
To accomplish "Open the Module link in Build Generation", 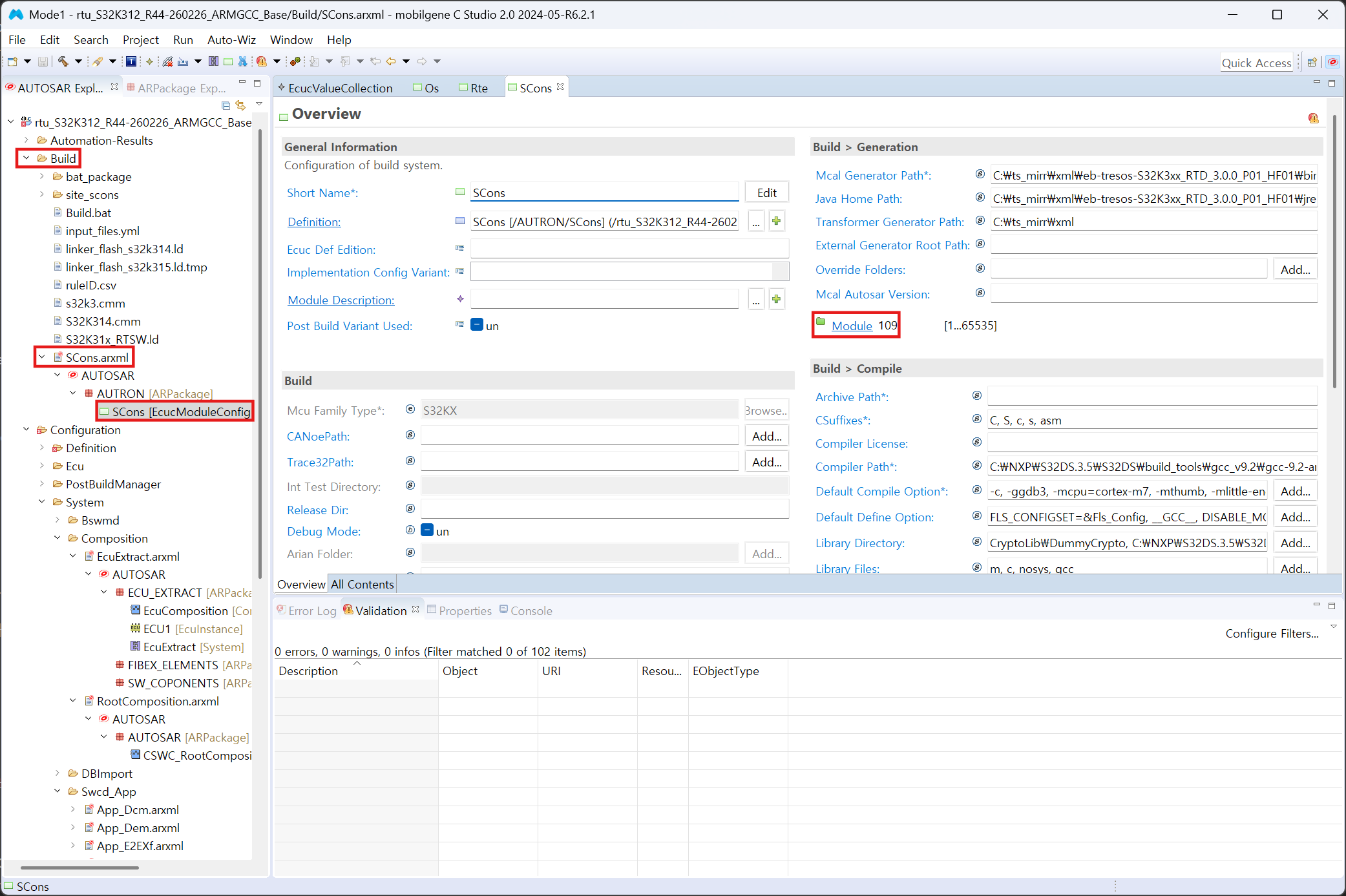I will point(852,326).
